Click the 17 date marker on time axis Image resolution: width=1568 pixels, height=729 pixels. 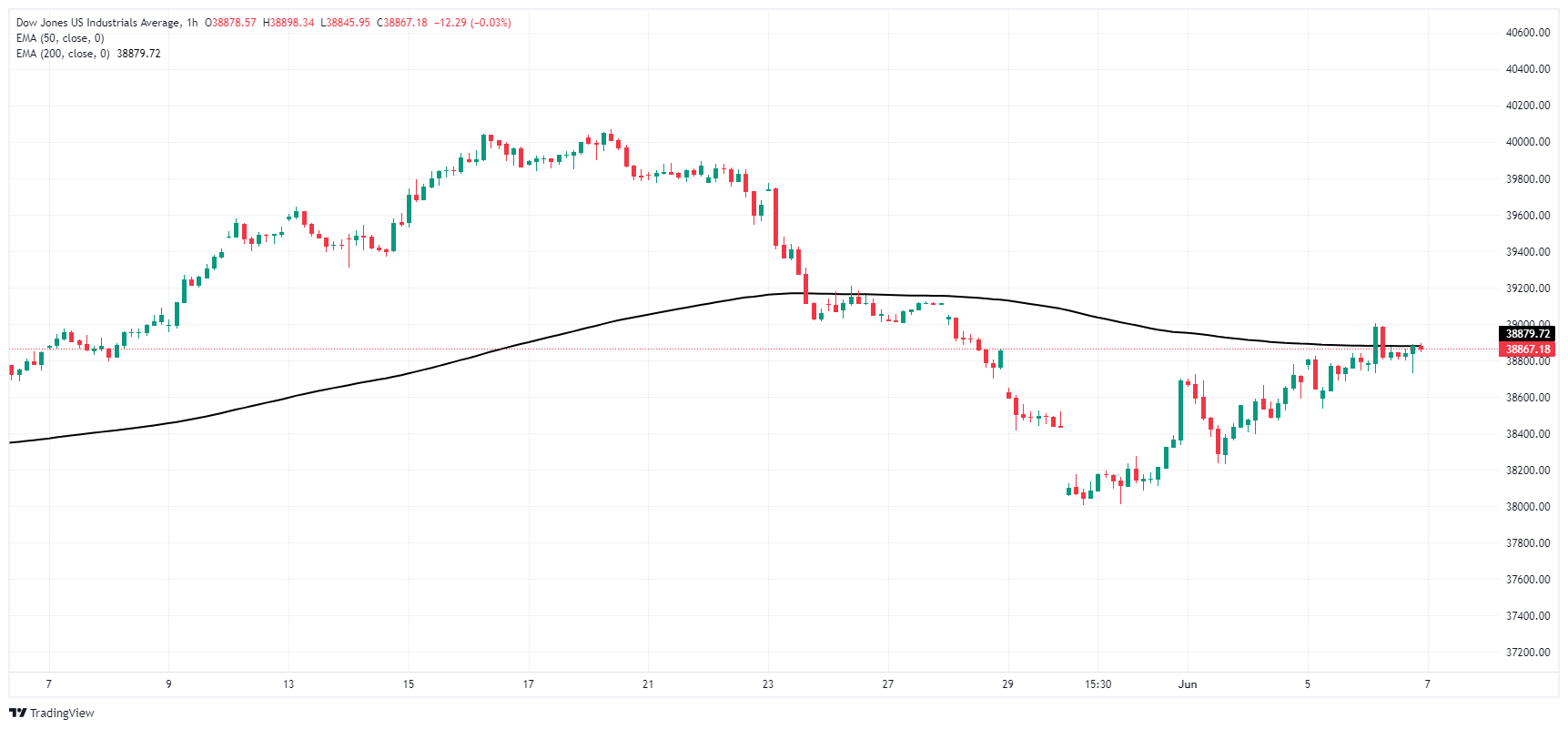tap(528, 684)
